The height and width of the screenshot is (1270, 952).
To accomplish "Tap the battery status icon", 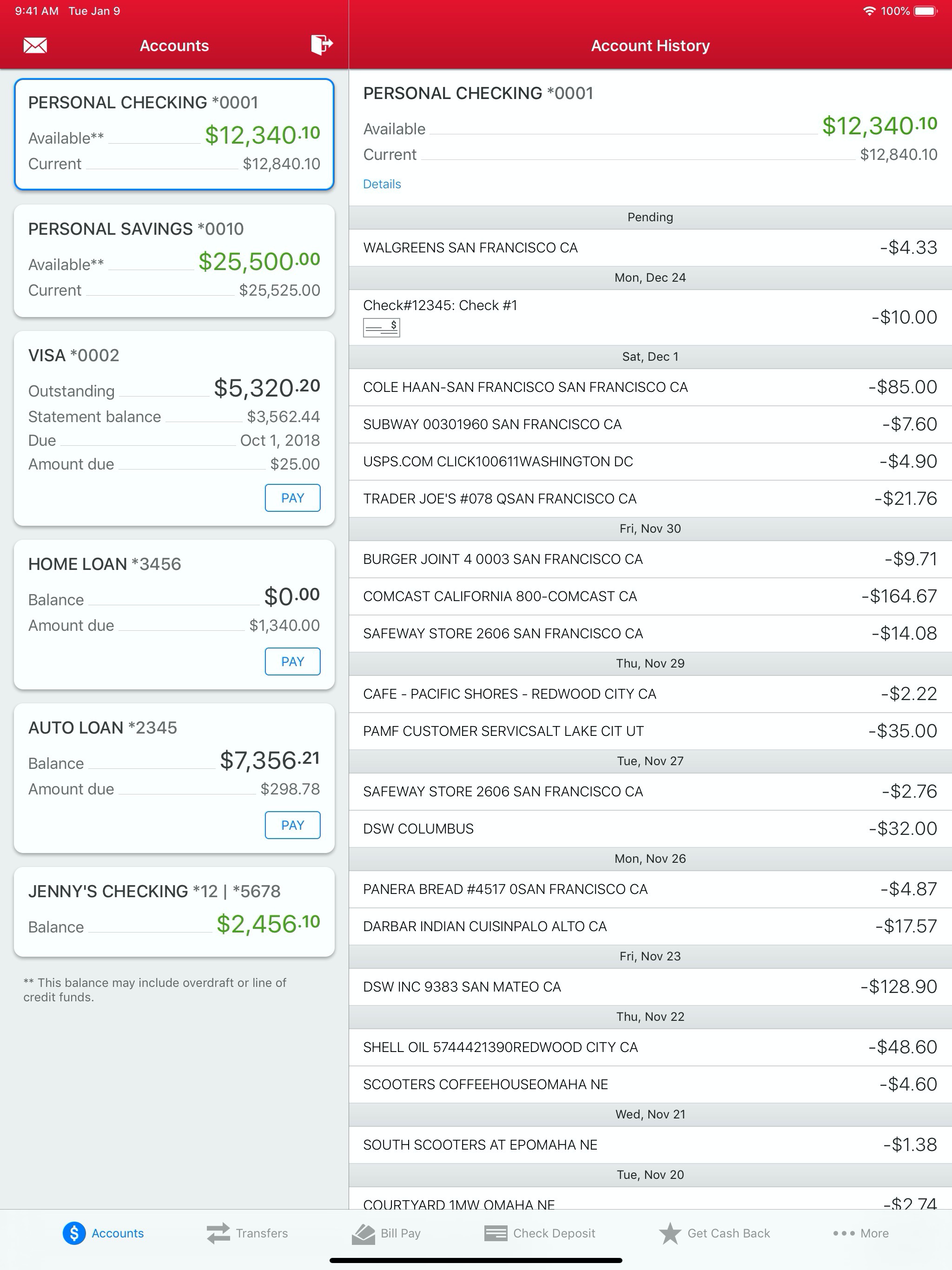I will coord(925,11).
